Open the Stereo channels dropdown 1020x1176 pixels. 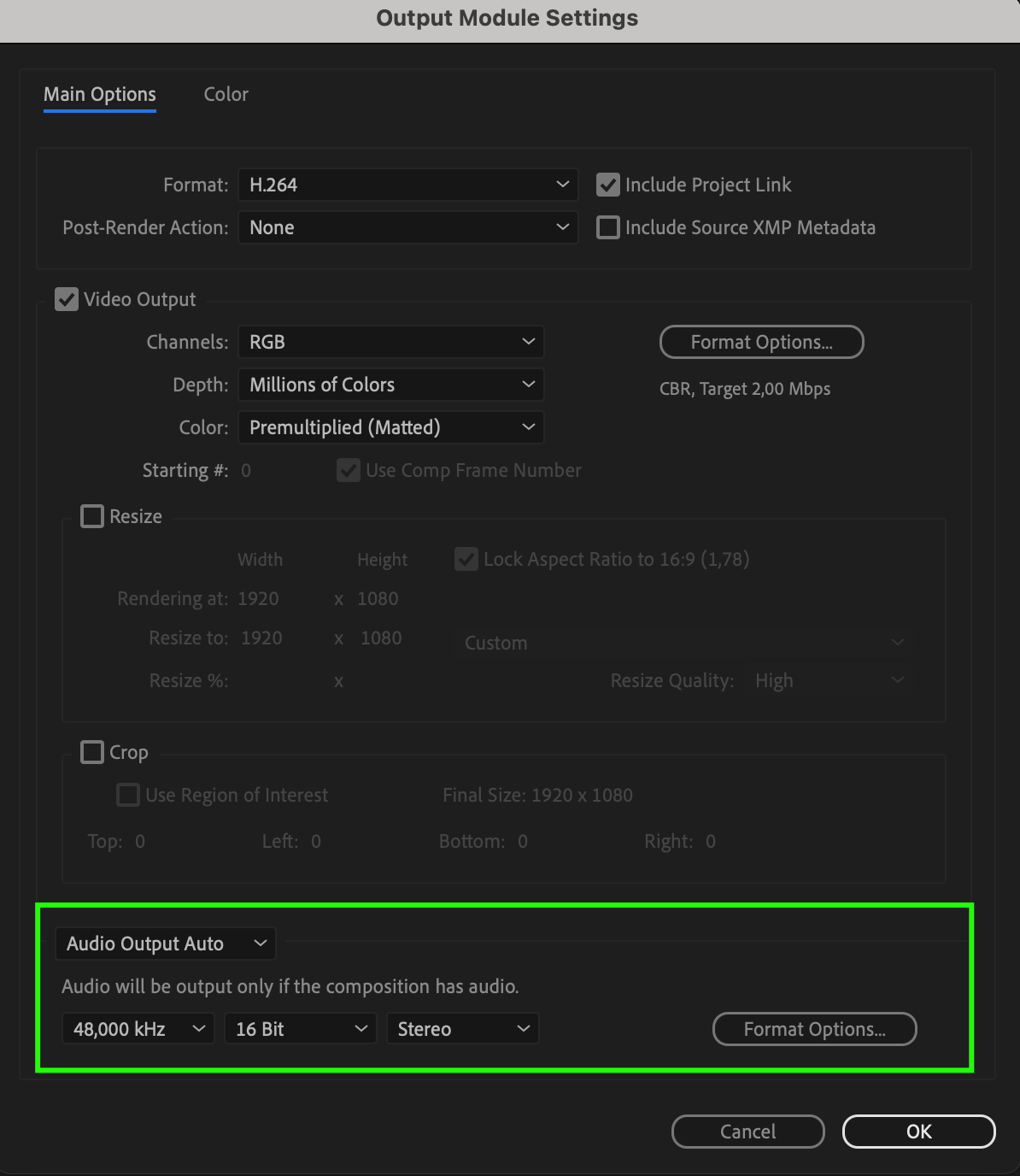click(462, 1029)
